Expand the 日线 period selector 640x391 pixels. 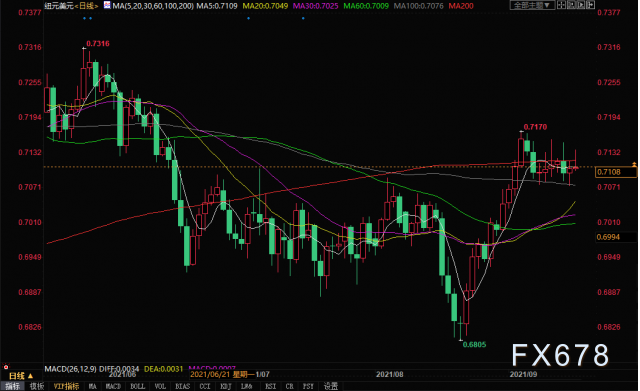21,376
